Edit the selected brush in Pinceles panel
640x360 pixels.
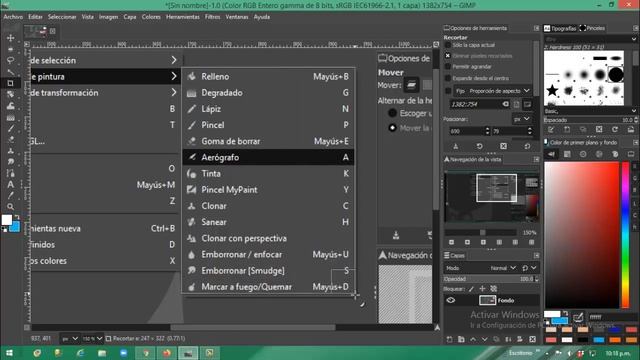click(551, 130)
